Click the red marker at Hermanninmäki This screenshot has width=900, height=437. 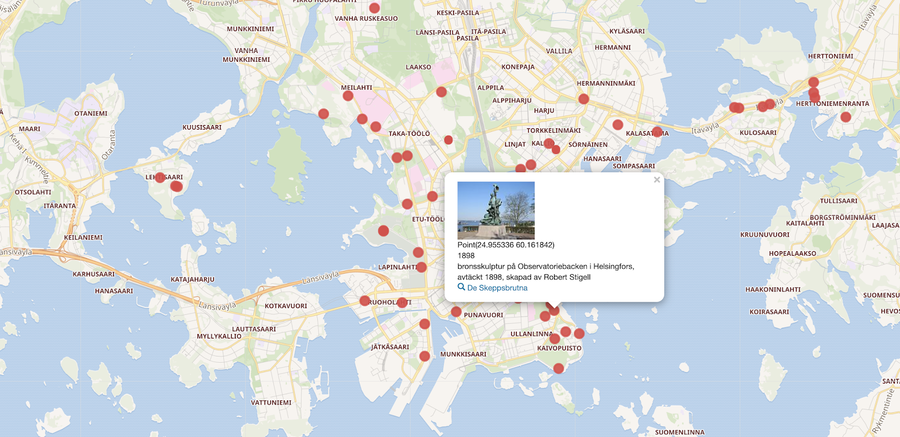click(583, 99)
